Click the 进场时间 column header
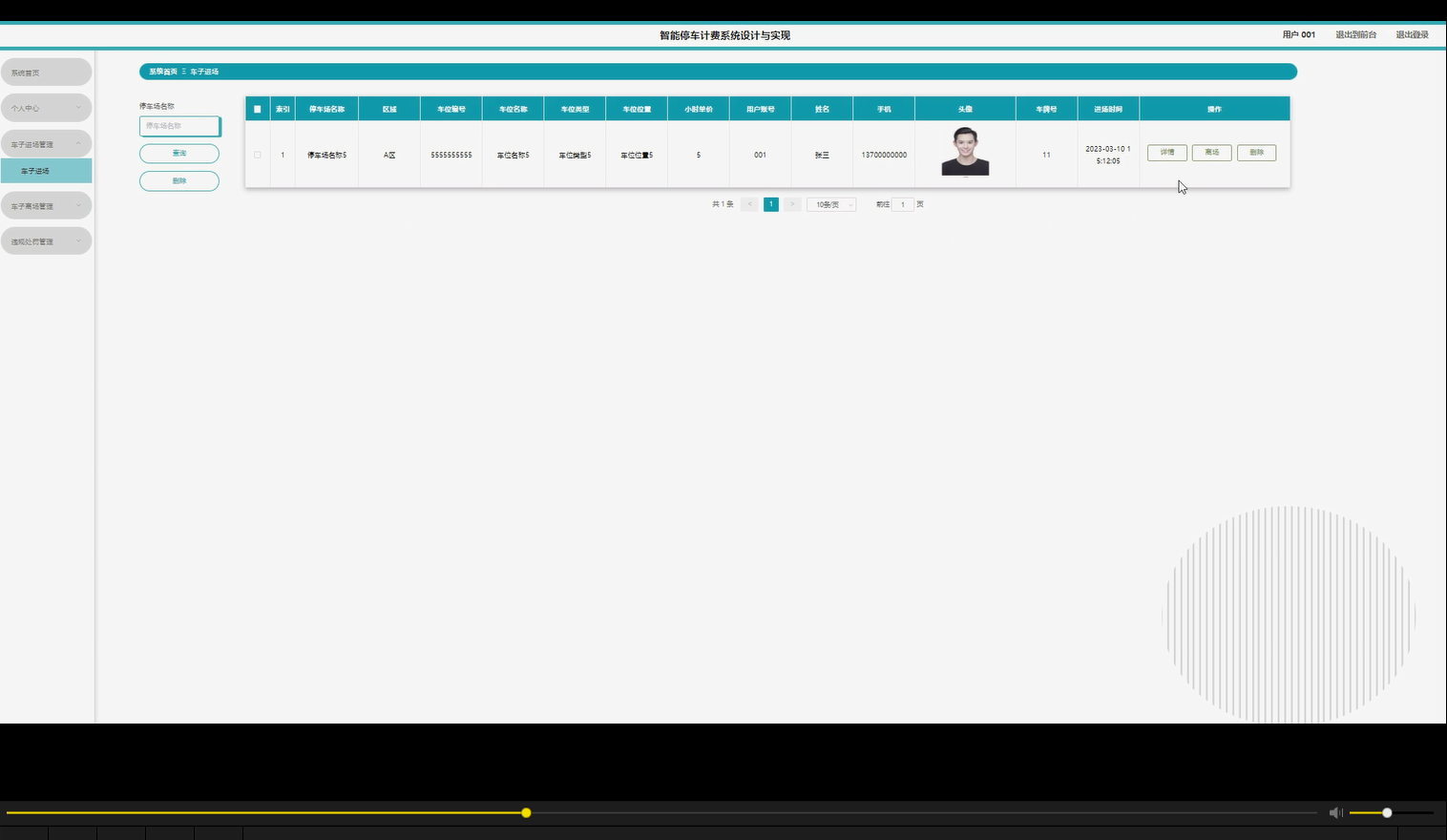This screenshot has height=840, width=1447. click(1108, 109)
